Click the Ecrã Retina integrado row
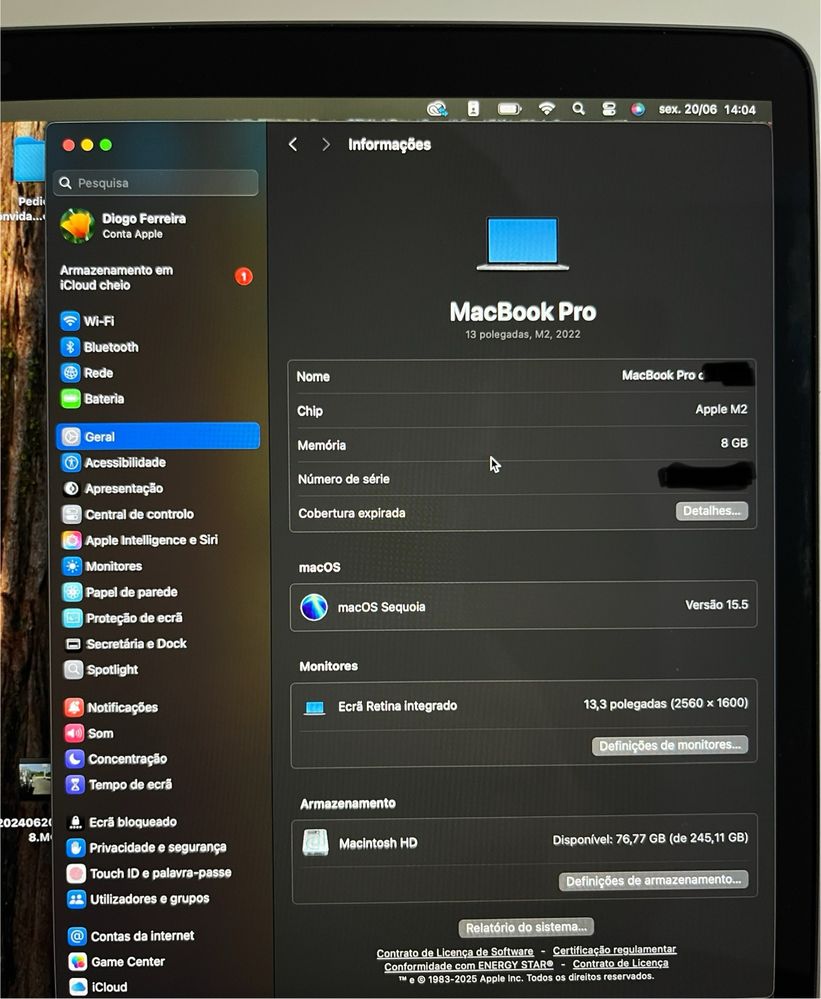 [524, 705]
